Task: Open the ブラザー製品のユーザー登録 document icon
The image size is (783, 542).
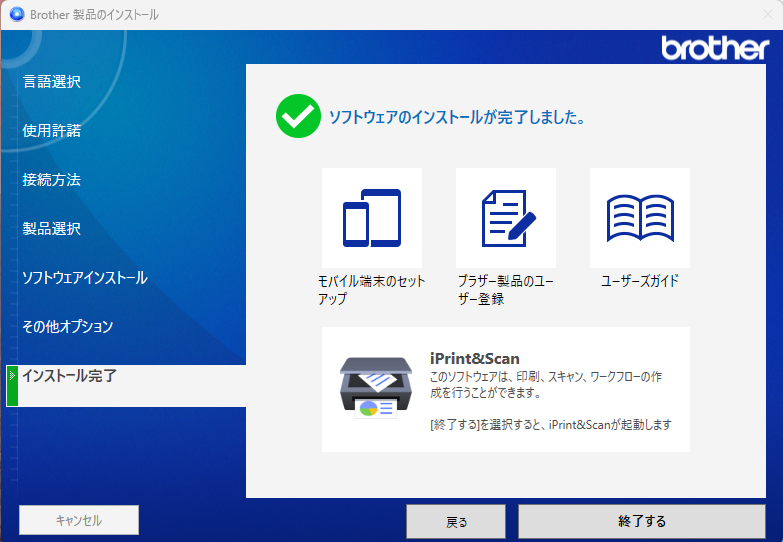Action: (x=506, y=218)
